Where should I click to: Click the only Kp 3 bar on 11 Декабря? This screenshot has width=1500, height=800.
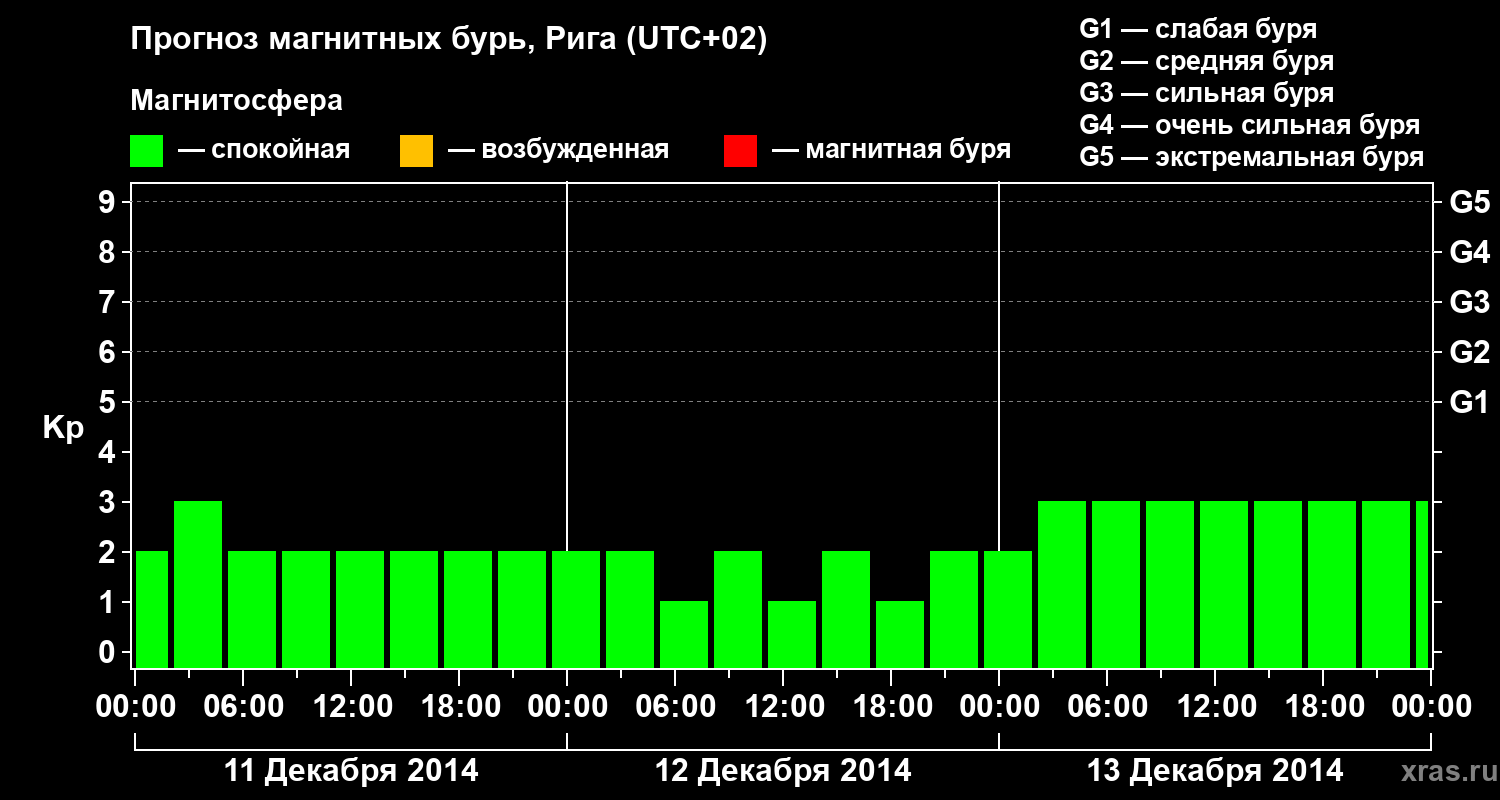[198, 584]
